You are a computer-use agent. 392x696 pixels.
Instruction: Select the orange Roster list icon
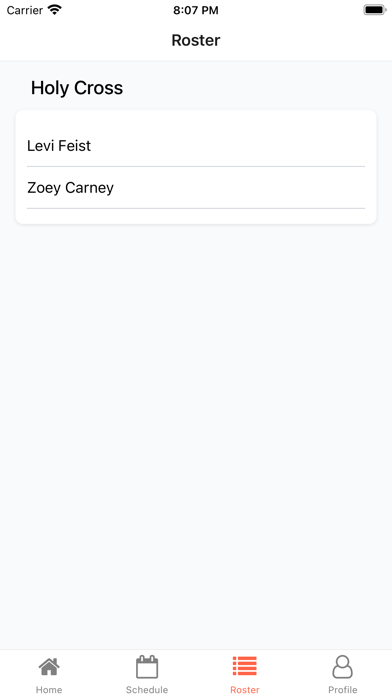click(245, 666)
